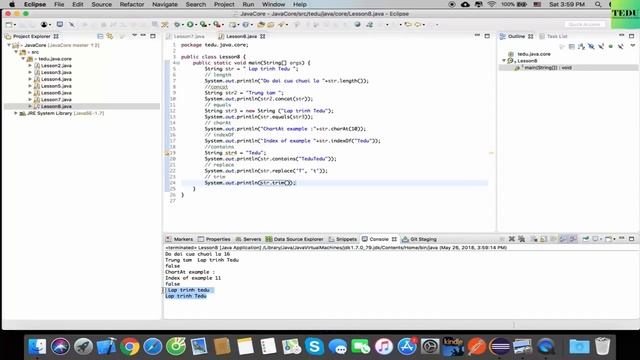Open the Git Staging tab

(x=419, y=239)
